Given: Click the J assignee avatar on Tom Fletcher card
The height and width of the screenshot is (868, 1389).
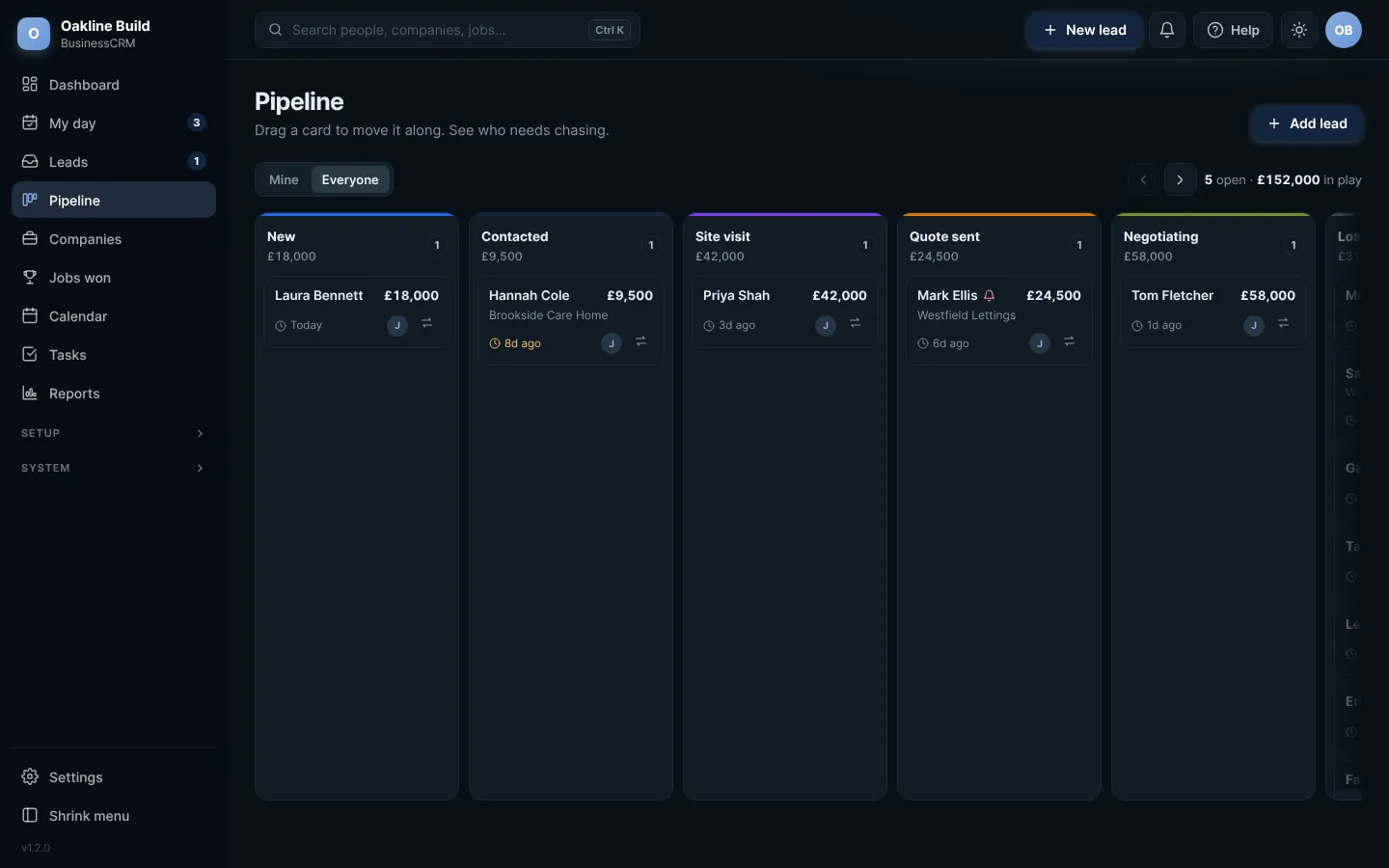Looking at the screenshot, I should point(1254,326).
